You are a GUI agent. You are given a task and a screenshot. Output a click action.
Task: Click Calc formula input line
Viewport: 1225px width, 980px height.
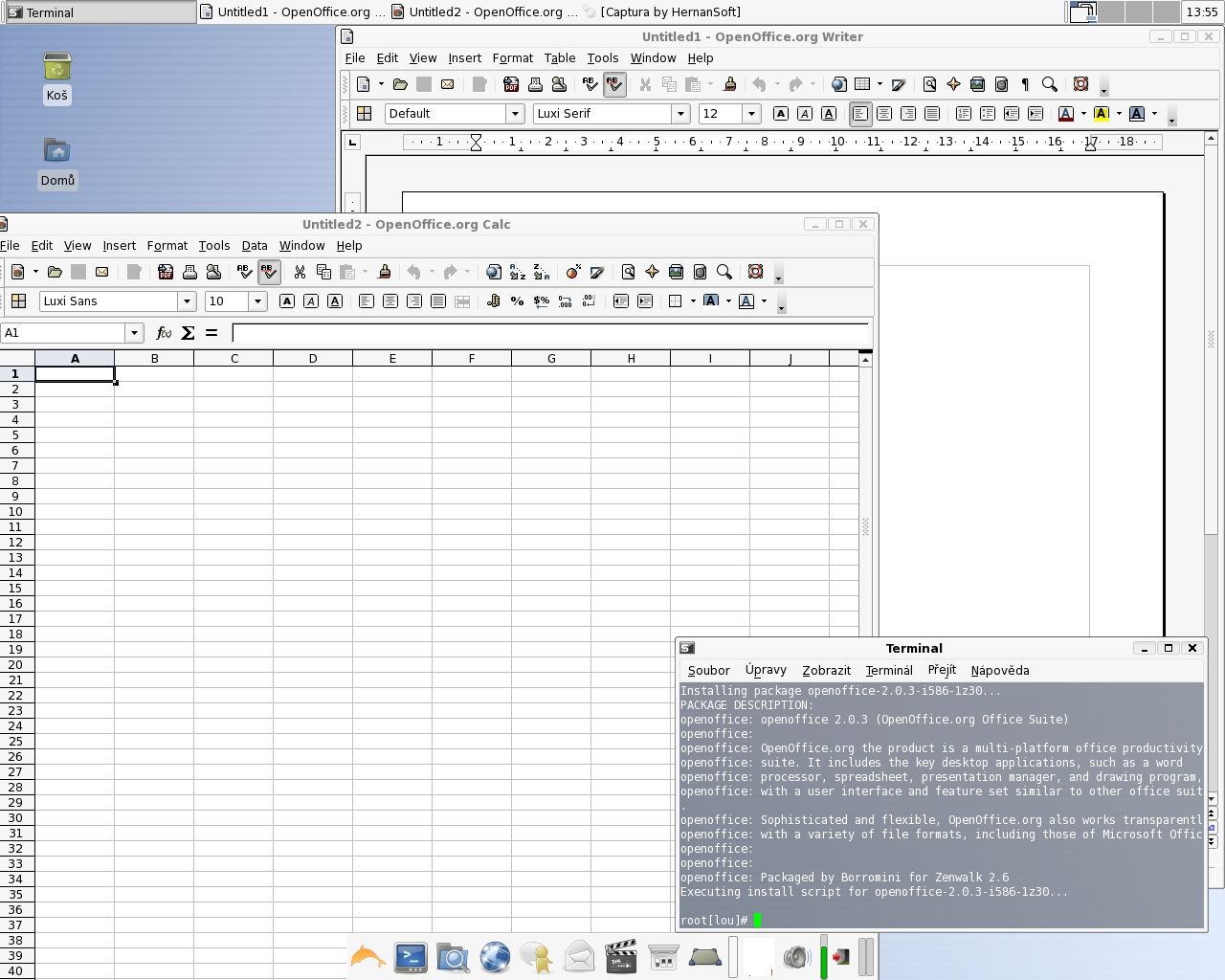click(549, 332)
